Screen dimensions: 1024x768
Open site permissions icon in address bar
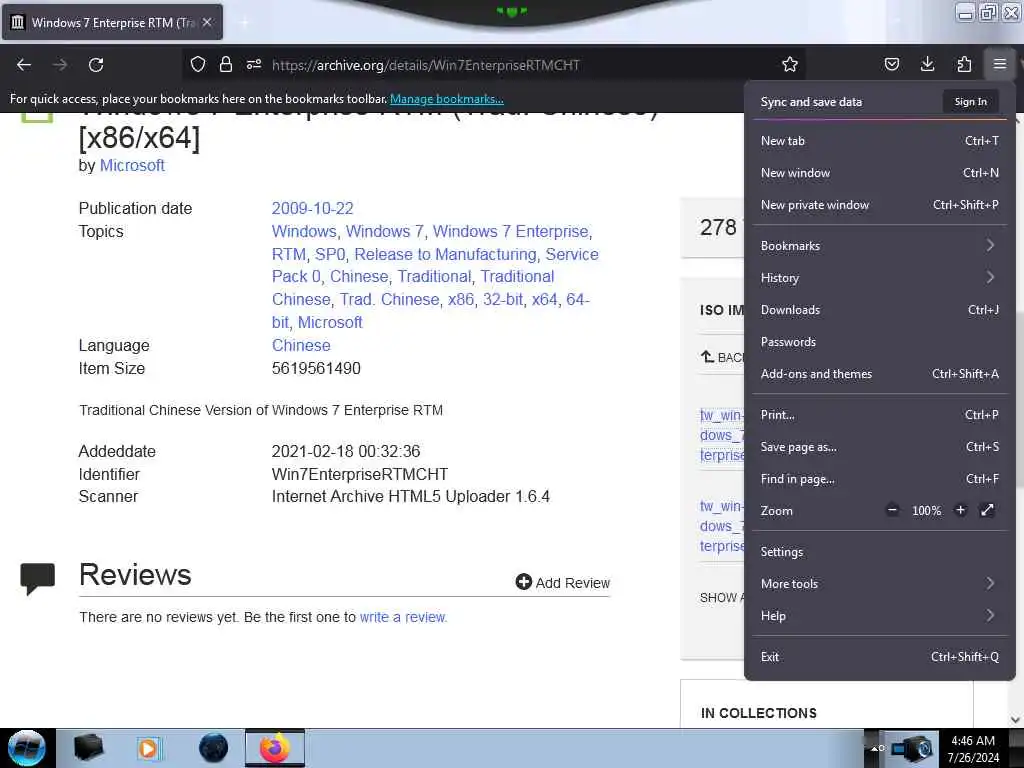254,64
